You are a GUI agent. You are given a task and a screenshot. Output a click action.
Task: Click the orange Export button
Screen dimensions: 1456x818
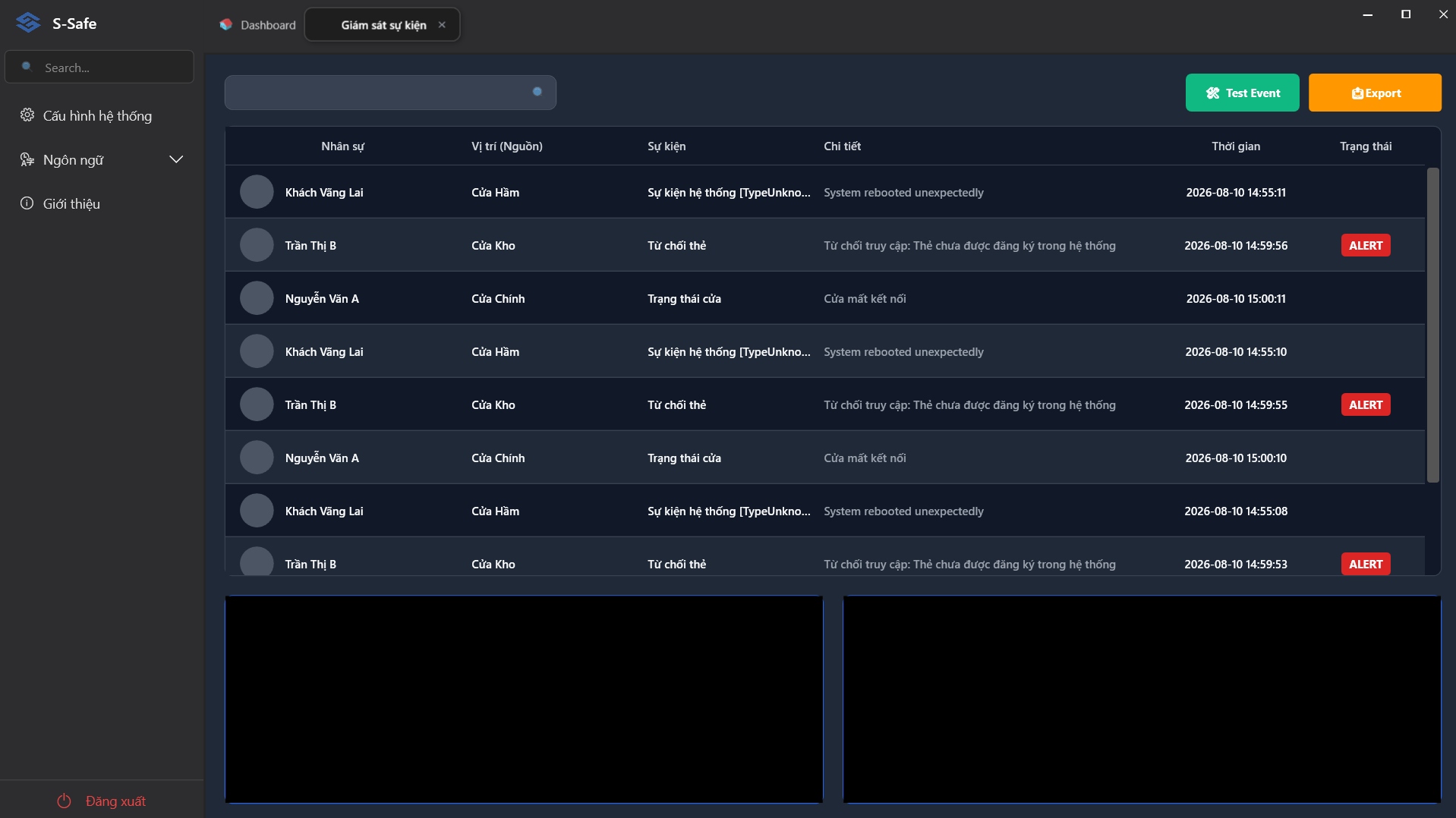pos(1375,93)
